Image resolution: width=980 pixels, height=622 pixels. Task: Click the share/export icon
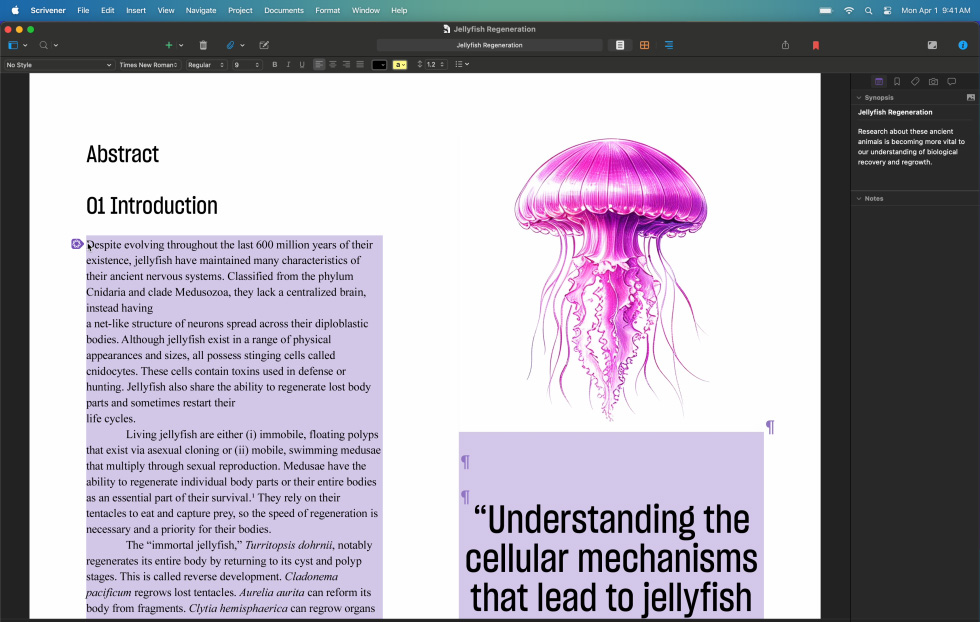[x=785, y=45]
